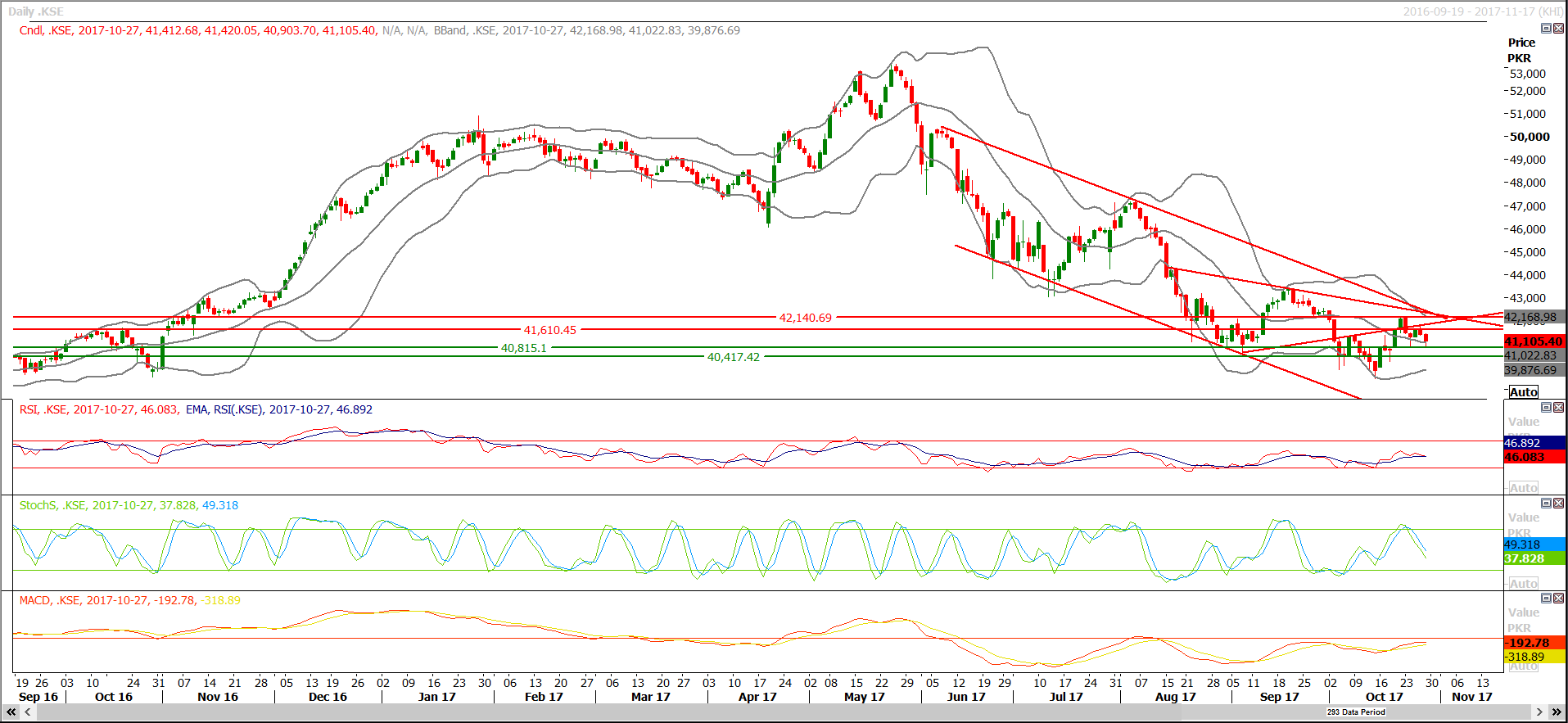Toggle Auto scaling on the price axis
Image resolution: width=1568 pixels, height=723 pixels.
(x=1523, y=392)
